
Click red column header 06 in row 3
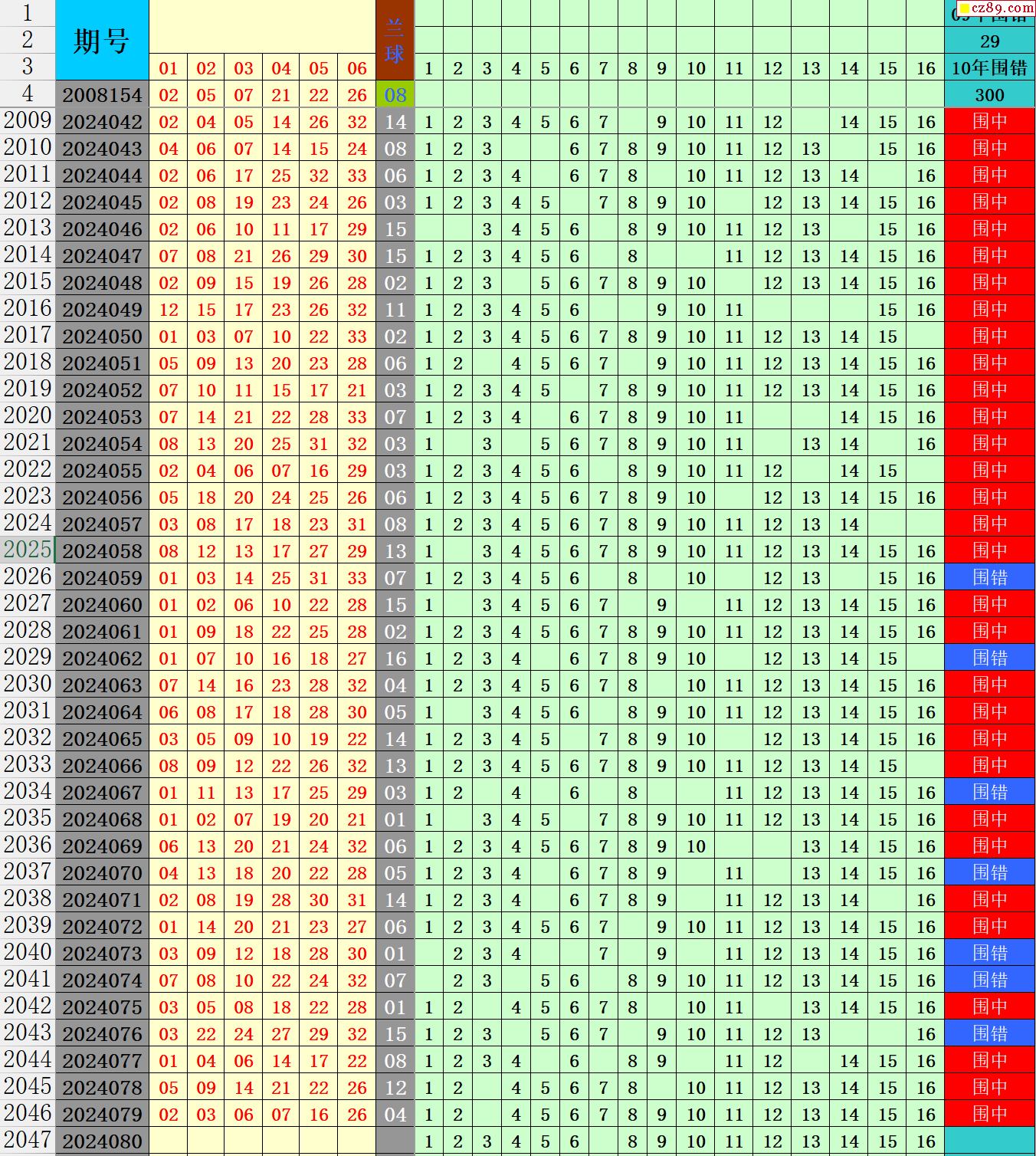(357, 68)
